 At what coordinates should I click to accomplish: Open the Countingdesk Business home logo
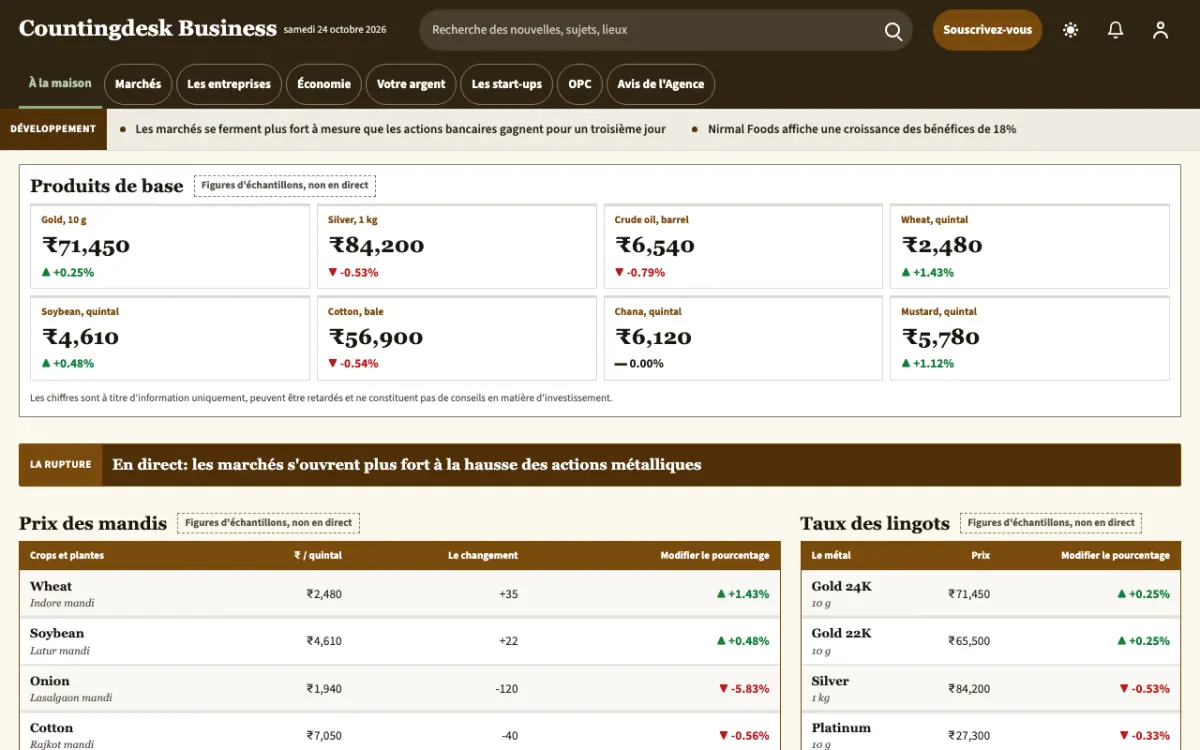tap(147, 29)
